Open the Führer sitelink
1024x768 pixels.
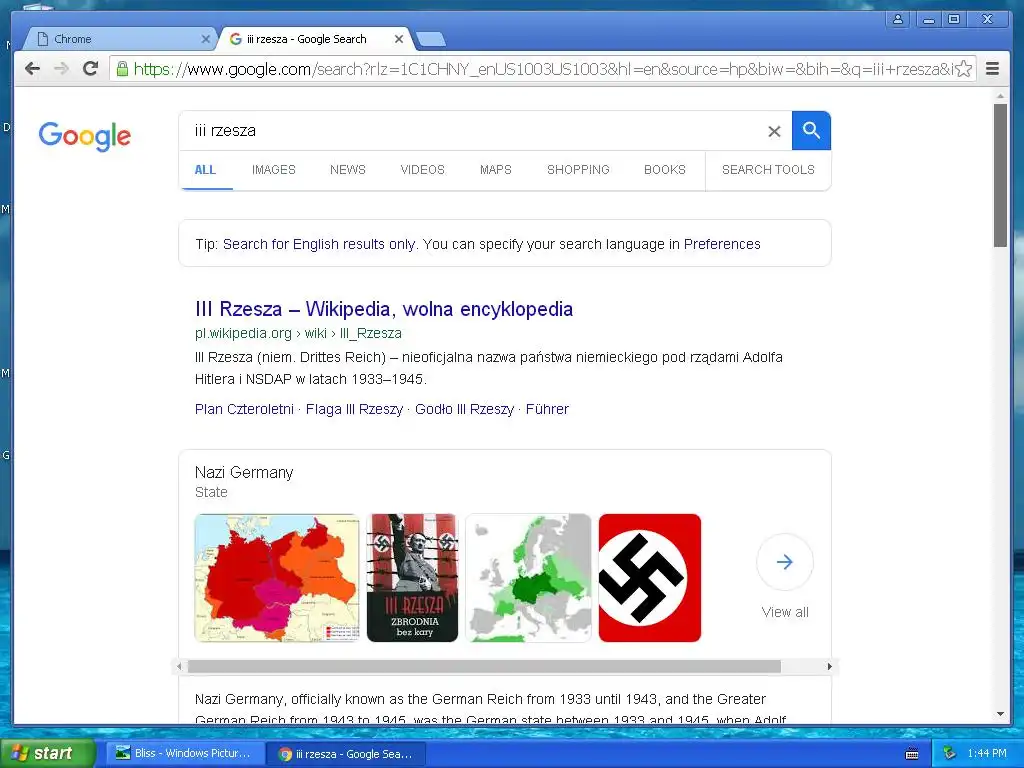point(547,409)
